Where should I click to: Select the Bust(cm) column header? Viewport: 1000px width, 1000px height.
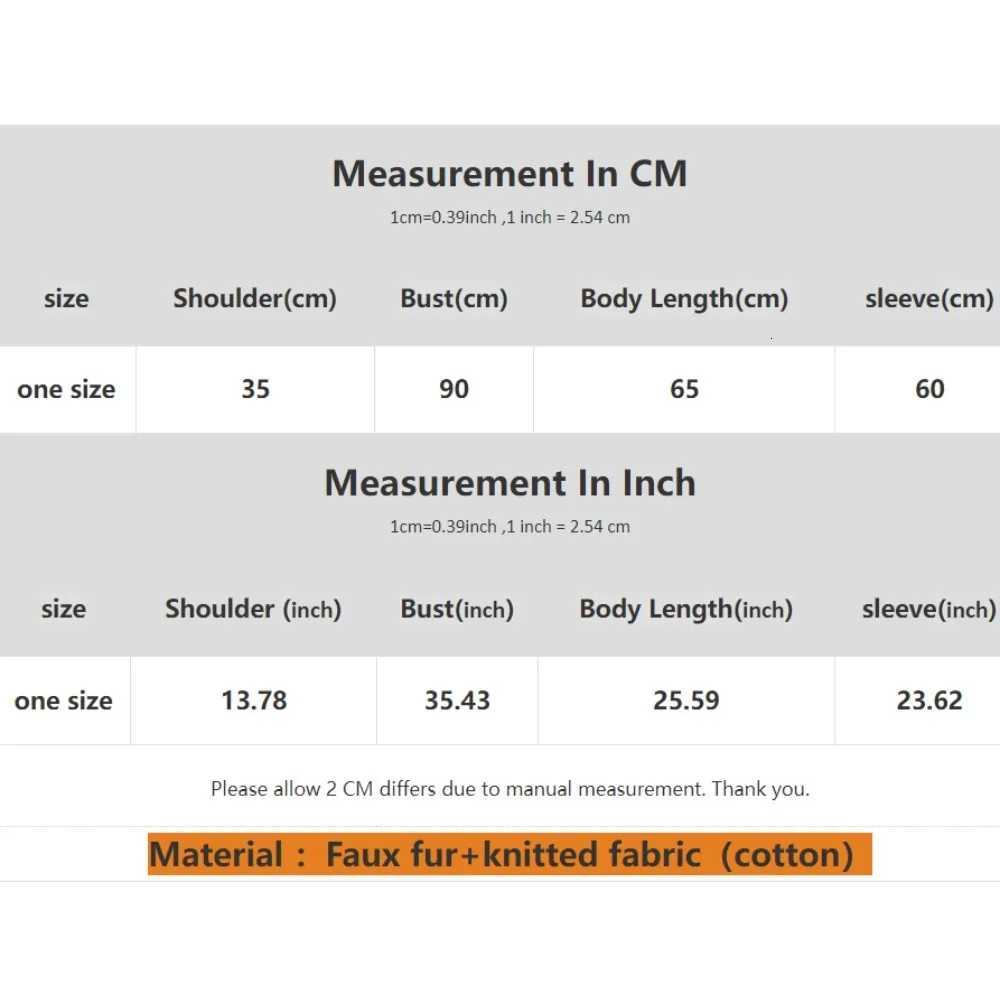point(454,298)
